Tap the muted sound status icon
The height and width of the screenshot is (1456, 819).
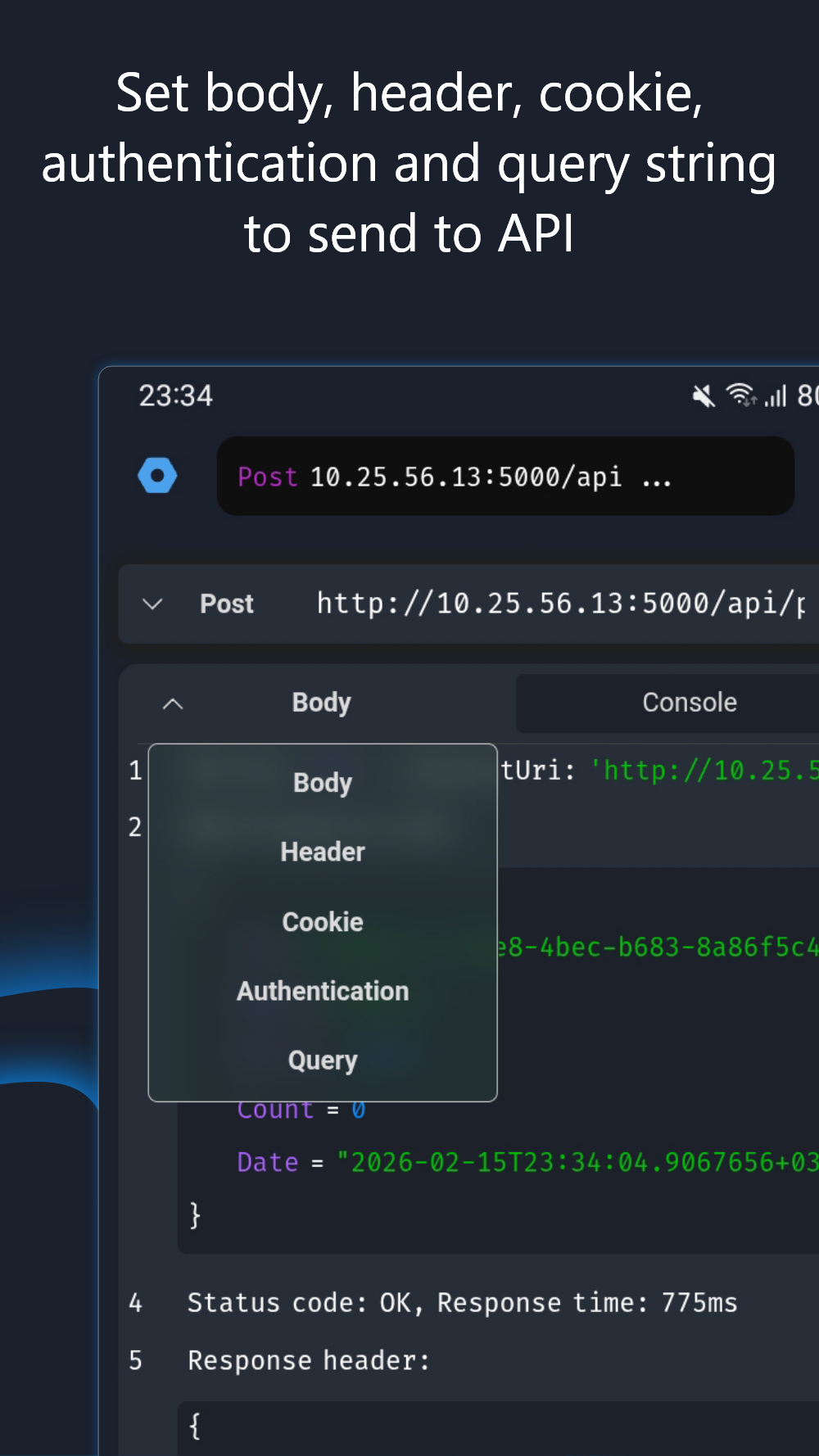tap(703, 396)
